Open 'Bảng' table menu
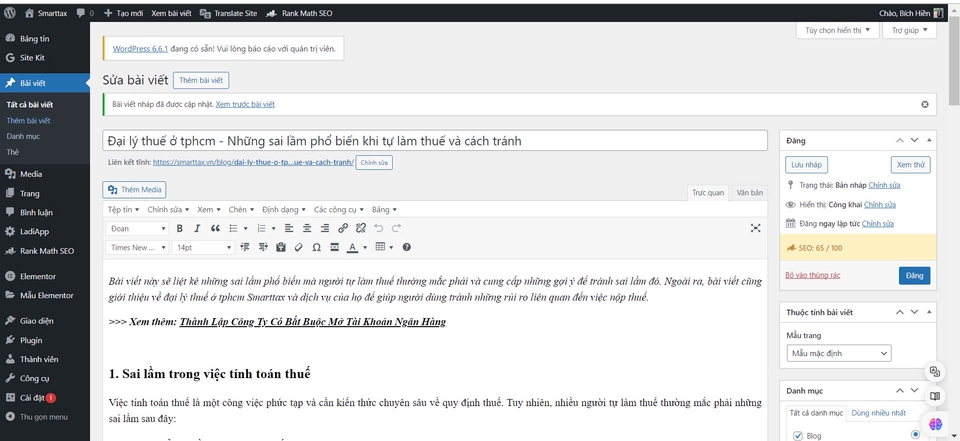 [x=384, y=209]
